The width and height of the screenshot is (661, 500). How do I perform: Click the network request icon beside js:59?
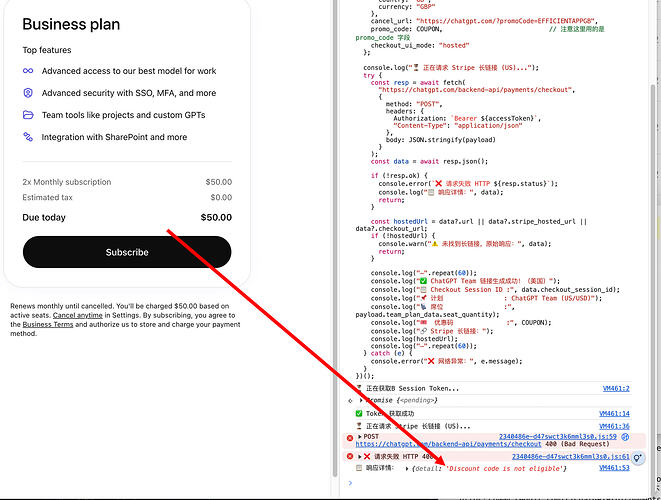[x=625, y=437]
